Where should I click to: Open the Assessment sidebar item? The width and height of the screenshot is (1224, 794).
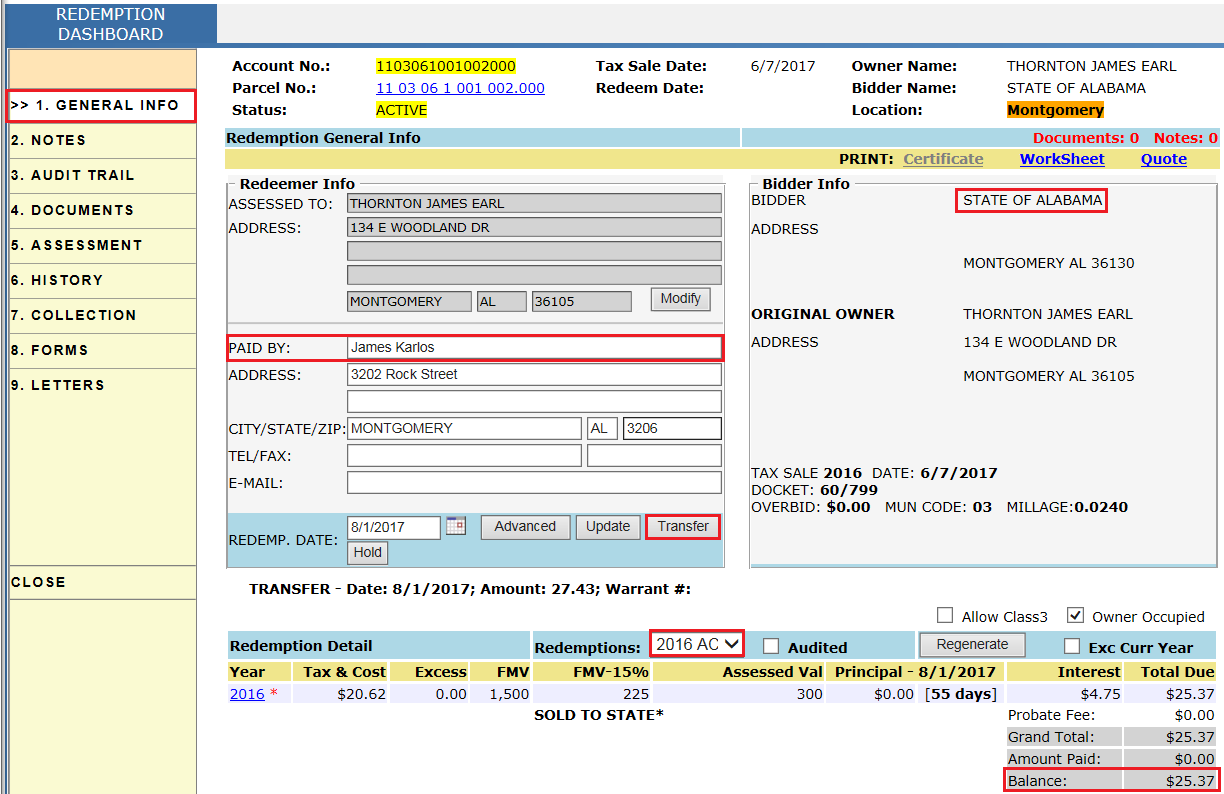tap(76, 245)
